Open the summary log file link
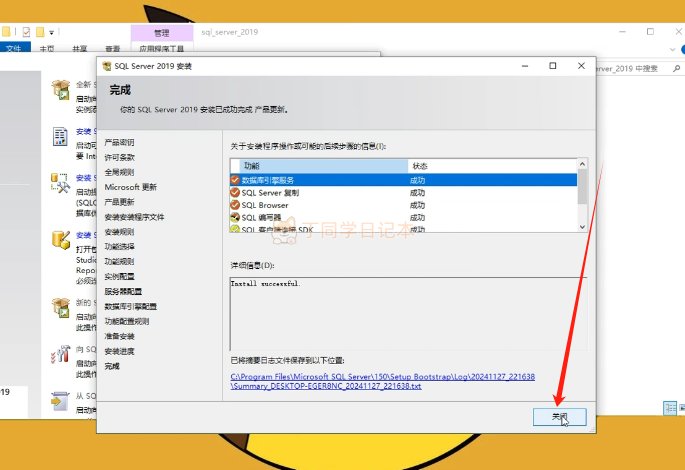 tap(382, 381)
